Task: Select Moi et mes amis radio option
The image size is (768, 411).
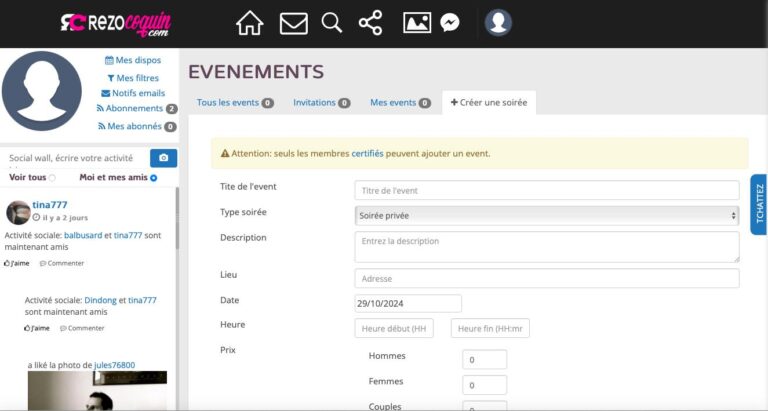Action: coord(154,178)
